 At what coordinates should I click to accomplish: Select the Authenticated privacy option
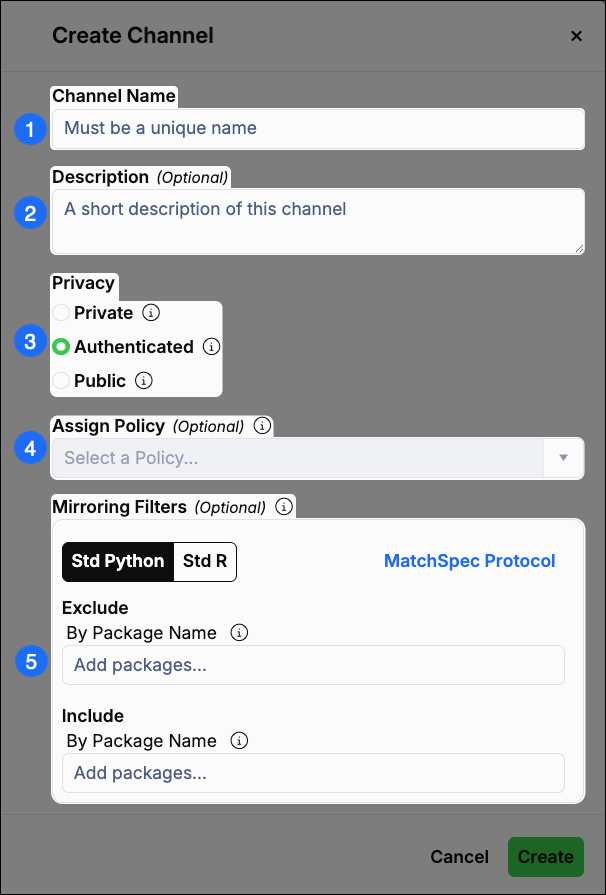point(60,346)
